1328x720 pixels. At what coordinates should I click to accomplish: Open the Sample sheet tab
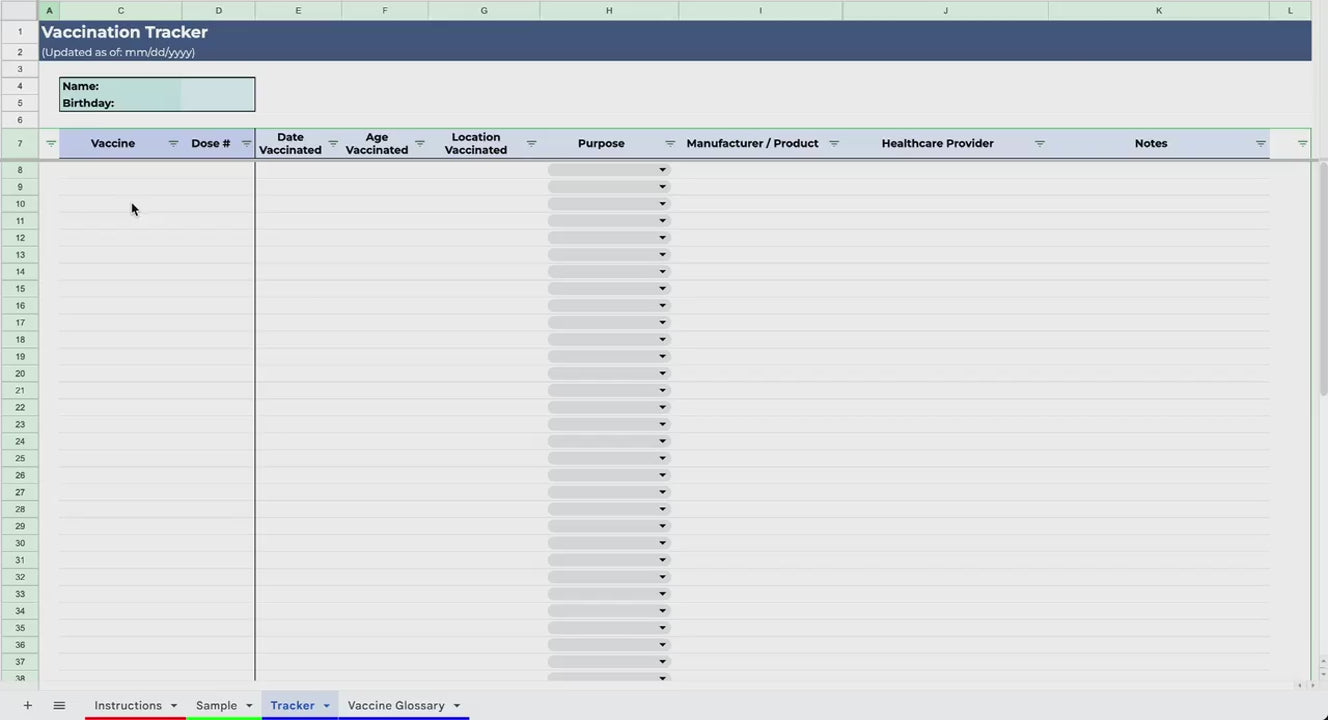216,706
